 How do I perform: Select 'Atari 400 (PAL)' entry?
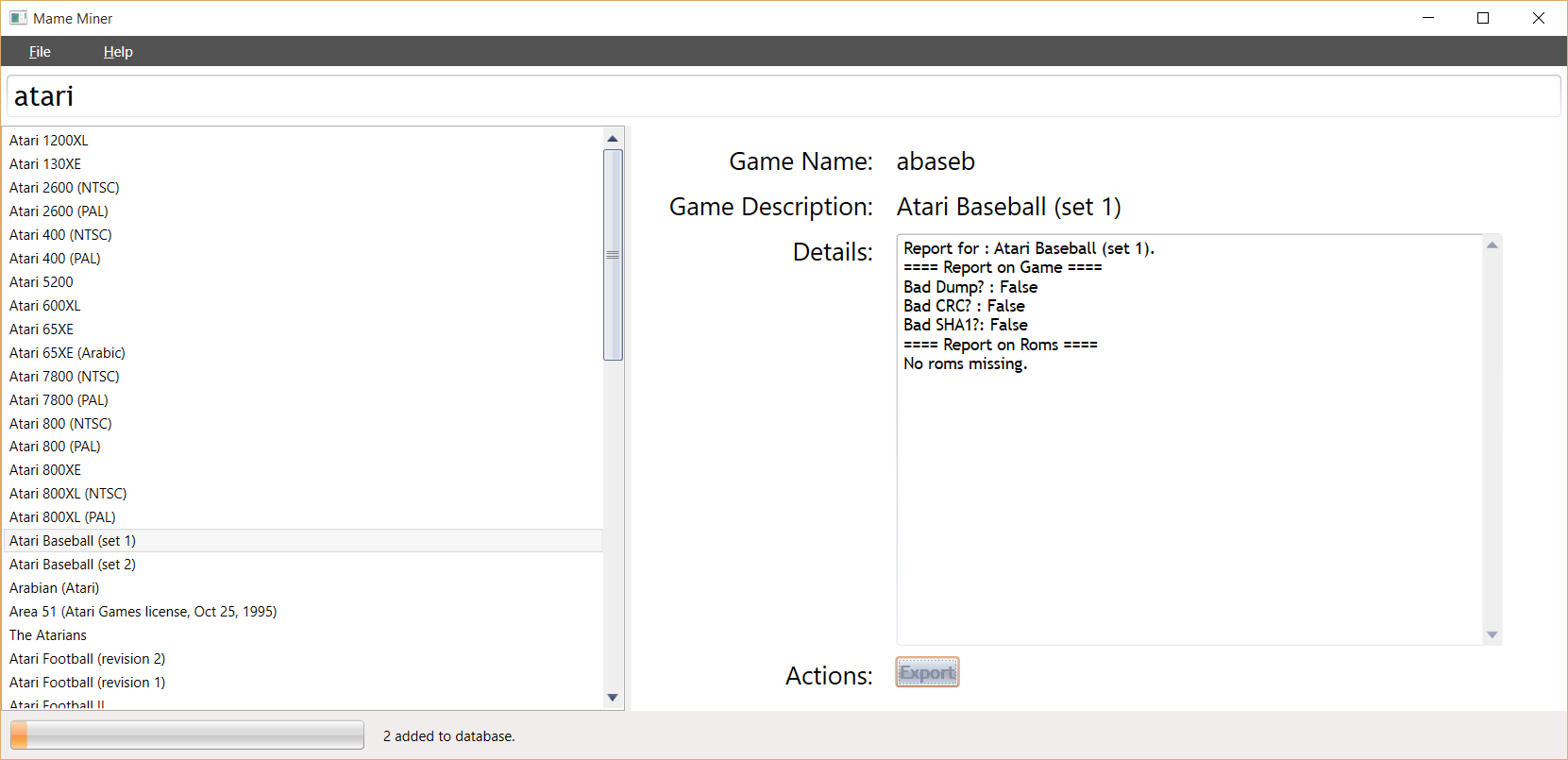[303, 259]
